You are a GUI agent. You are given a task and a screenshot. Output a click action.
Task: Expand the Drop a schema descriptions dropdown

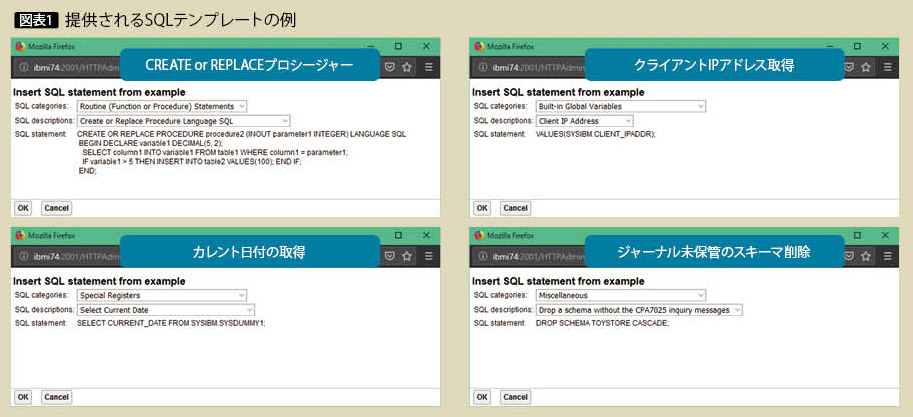639,310
